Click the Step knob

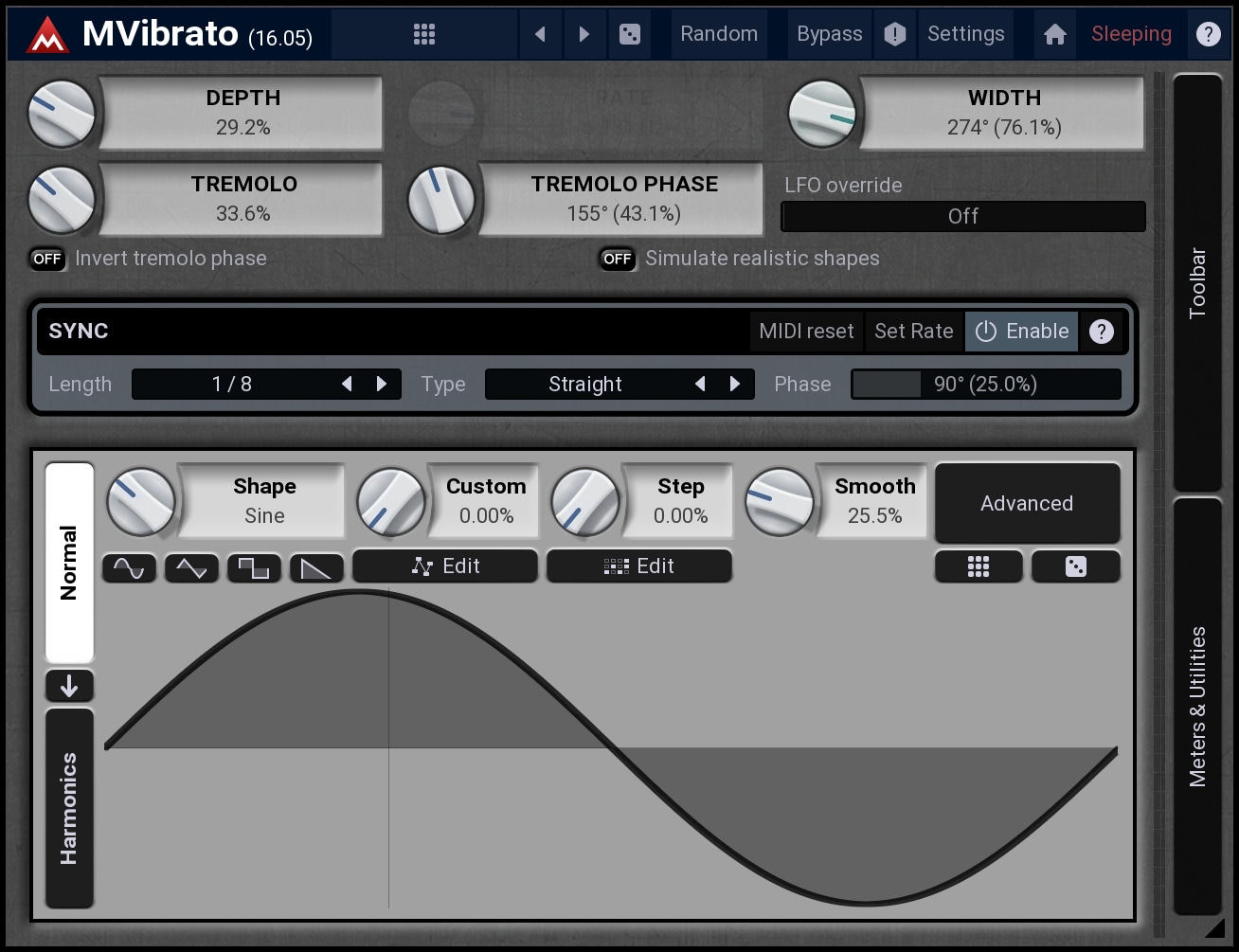(x=585, y=502)
